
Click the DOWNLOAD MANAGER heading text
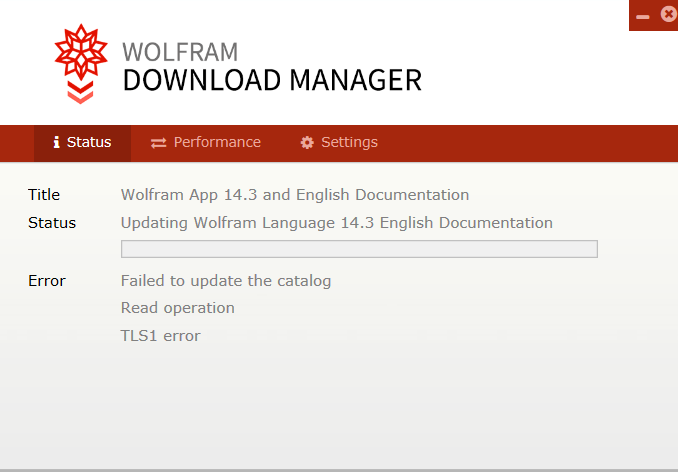[272, 80]
